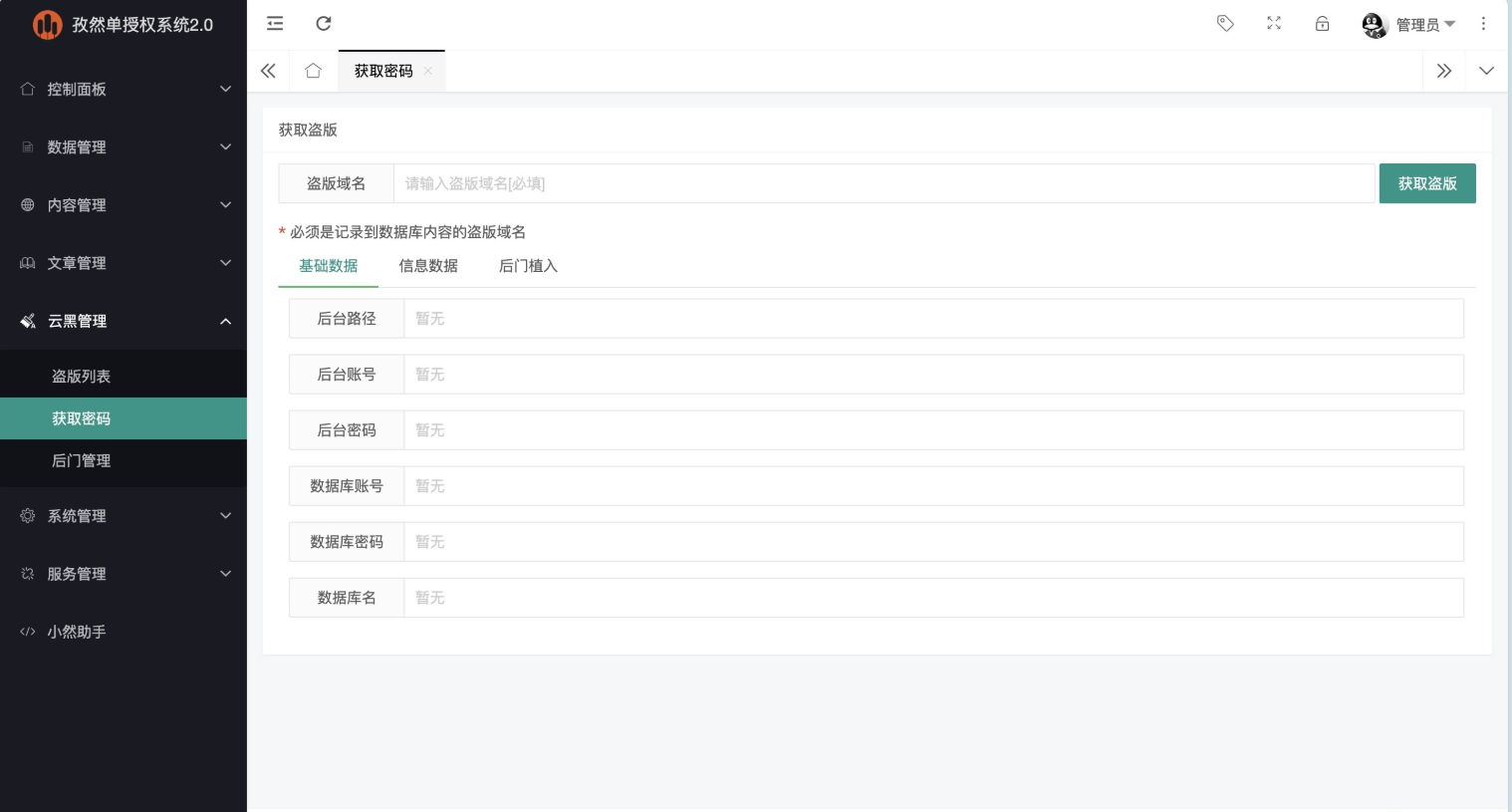Select the 获取密码 page tab

[x=383, y=71]
